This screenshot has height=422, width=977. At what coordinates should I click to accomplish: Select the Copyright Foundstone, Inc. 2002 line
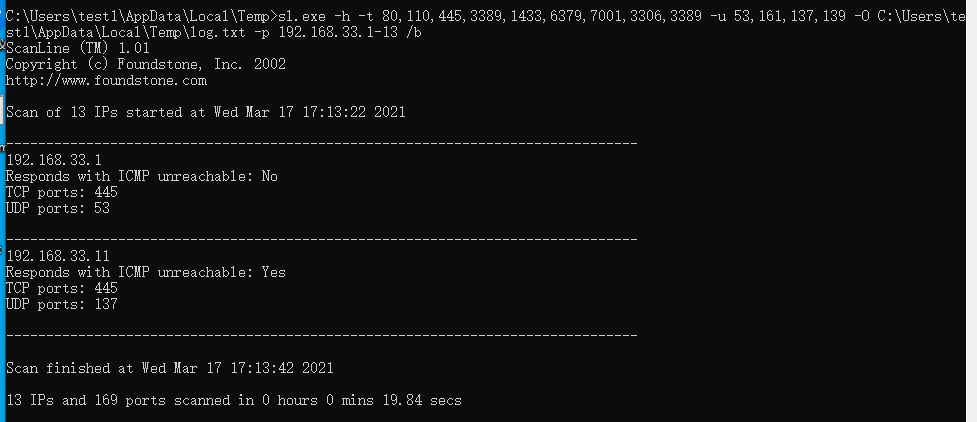coord(146,64)
